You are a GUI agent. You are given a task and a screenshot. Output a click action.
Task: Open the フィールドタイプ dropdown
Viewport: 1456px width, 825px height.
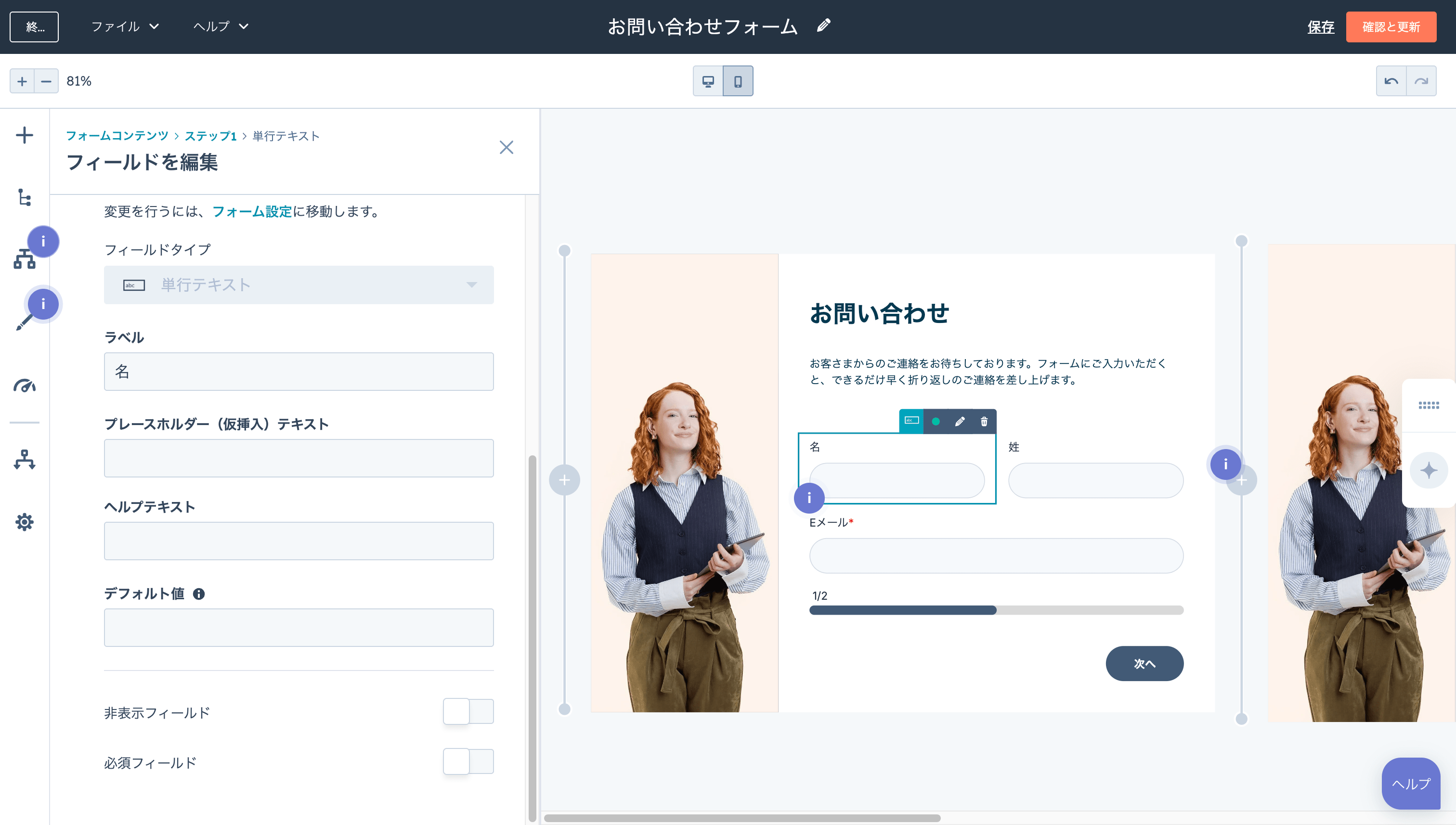coord(299,285)
